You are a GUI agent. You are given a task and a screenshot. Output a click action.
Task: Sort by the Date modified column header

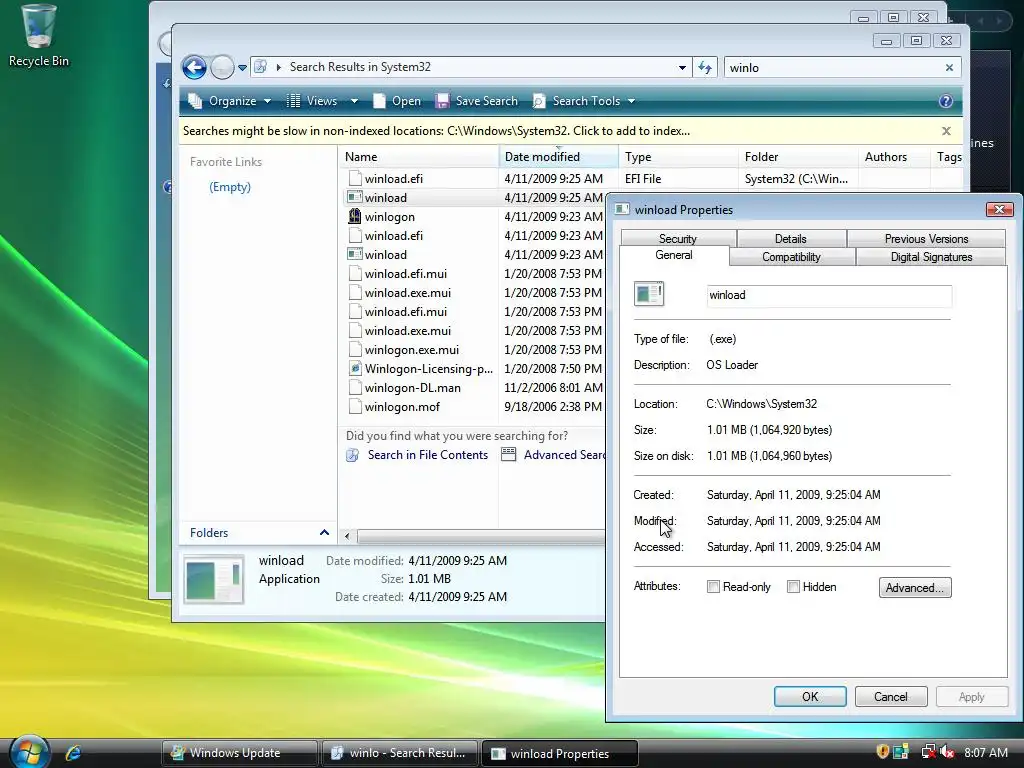[558, 157]
